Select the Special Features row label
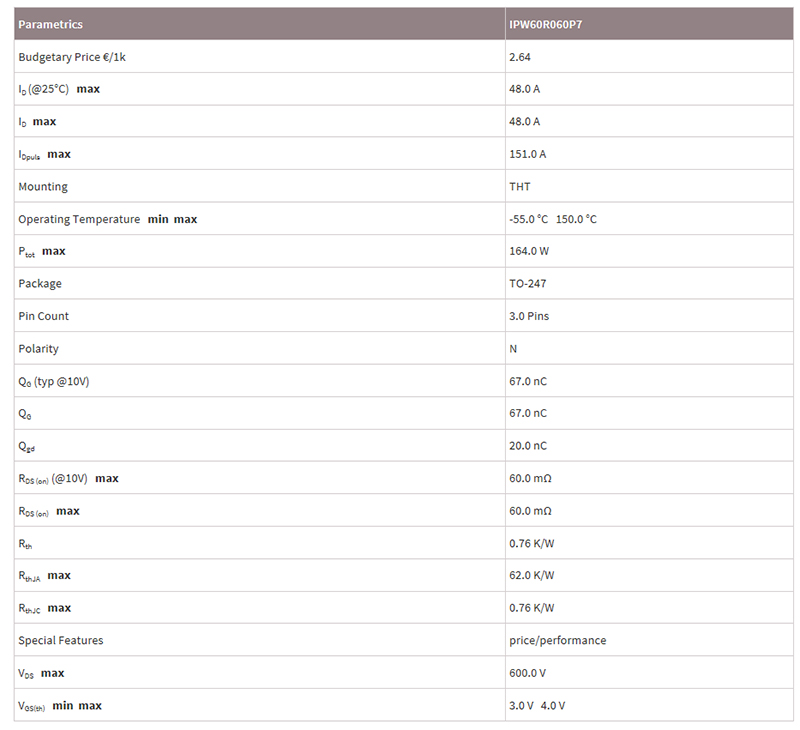 click(x=61, y=640)
